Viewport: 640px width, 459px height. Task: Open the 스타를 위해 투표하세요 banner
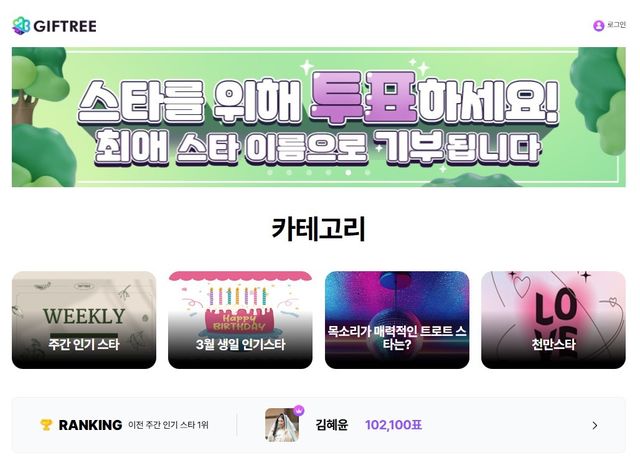[x=318, y=117]
